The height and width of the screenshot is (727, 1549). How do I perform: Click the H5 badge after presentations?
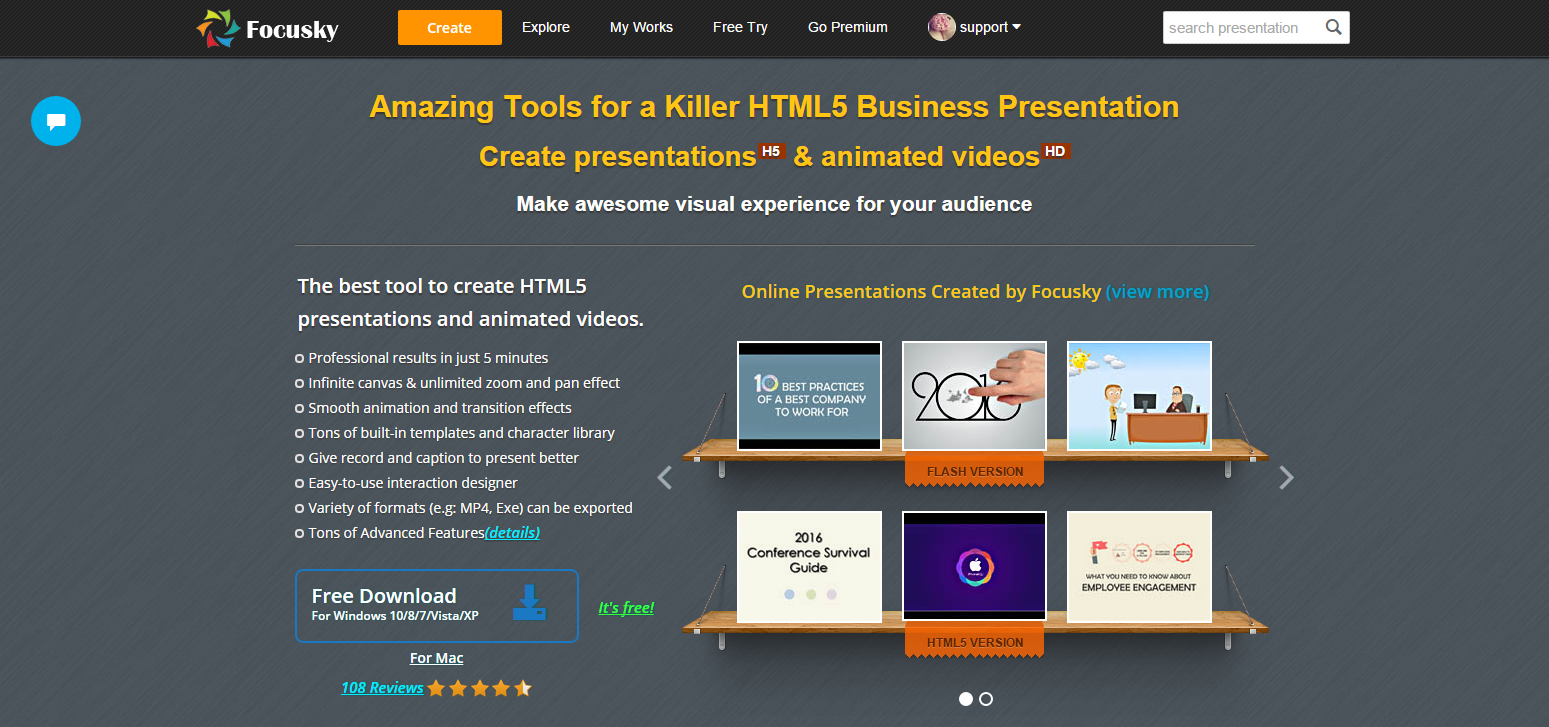771,151
